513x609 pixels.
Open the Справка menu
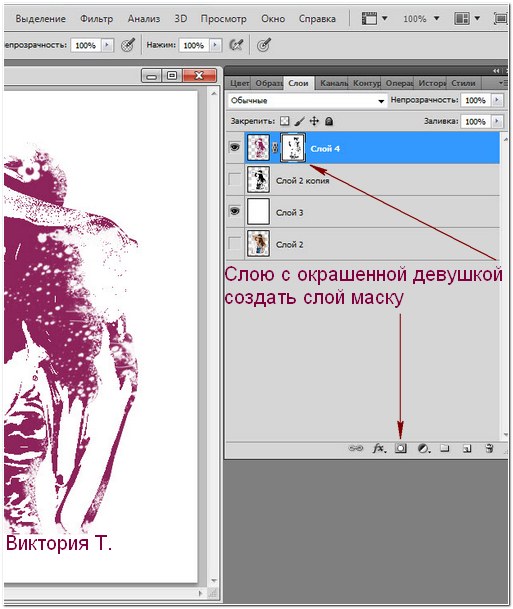click(x=317, y=19)
